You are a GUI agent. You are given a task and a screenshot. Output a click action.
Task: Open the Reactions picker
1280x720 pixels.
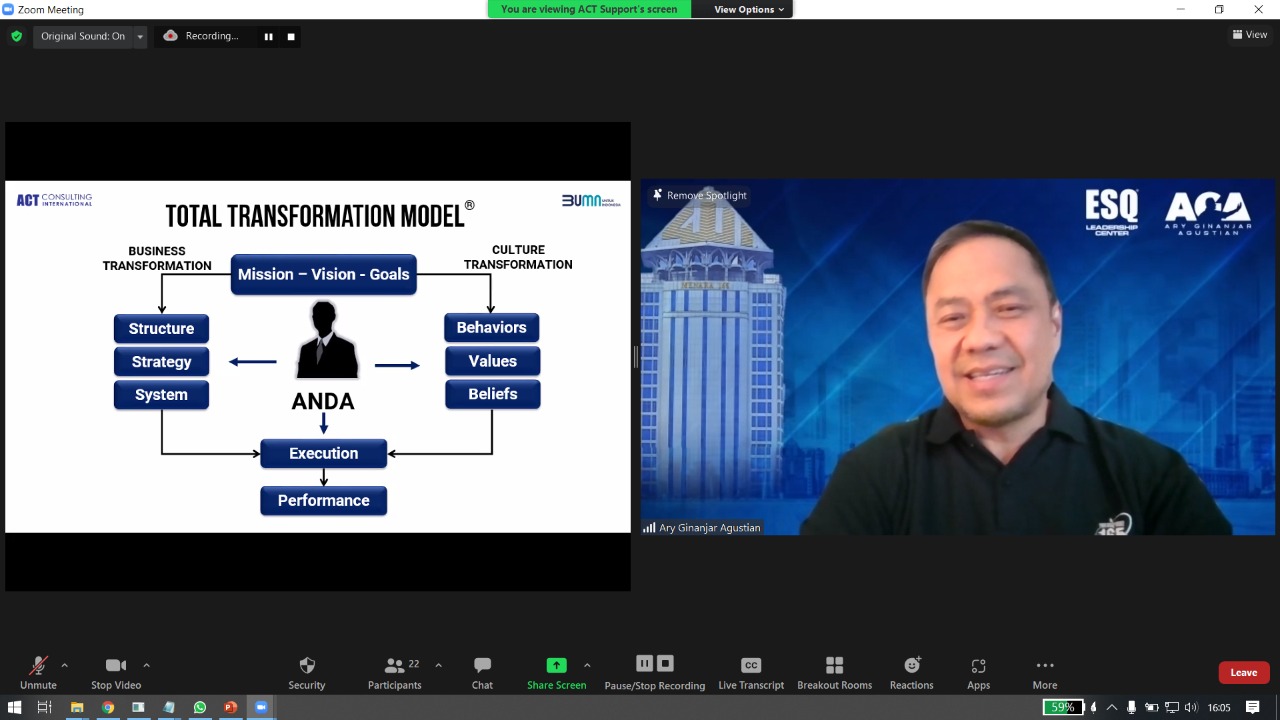coord(911,672)
